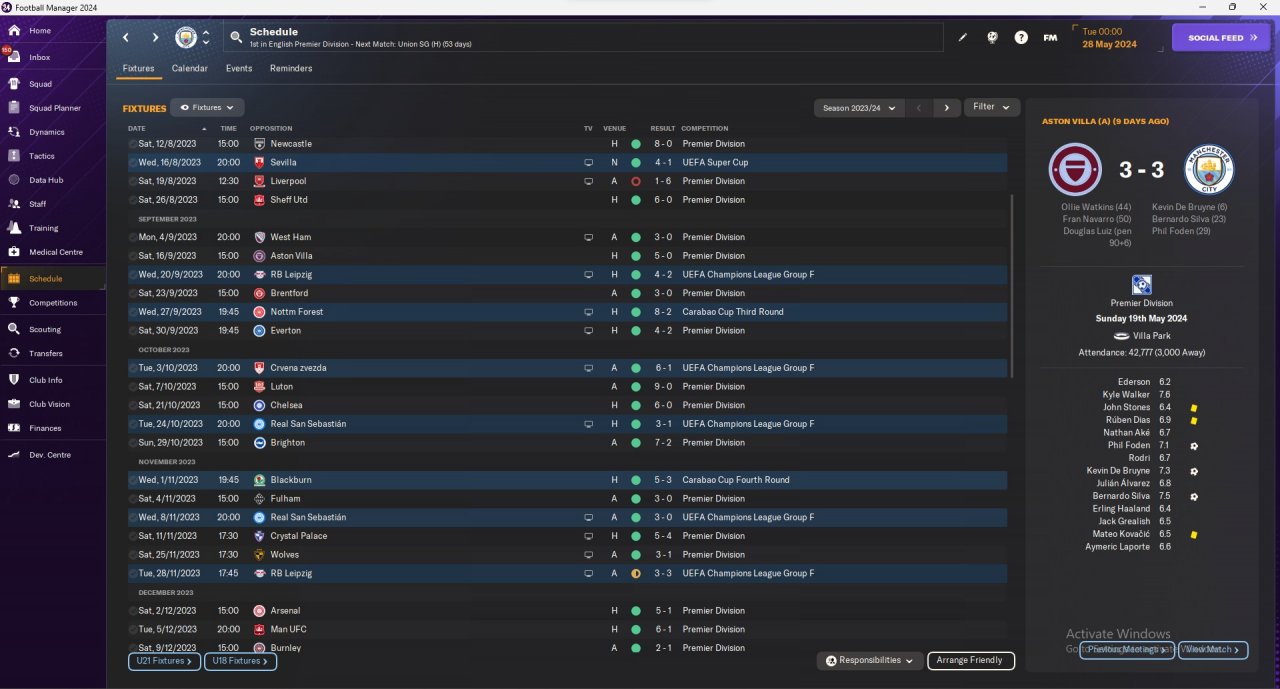Open the Training sidebar icon

point(14,228)
